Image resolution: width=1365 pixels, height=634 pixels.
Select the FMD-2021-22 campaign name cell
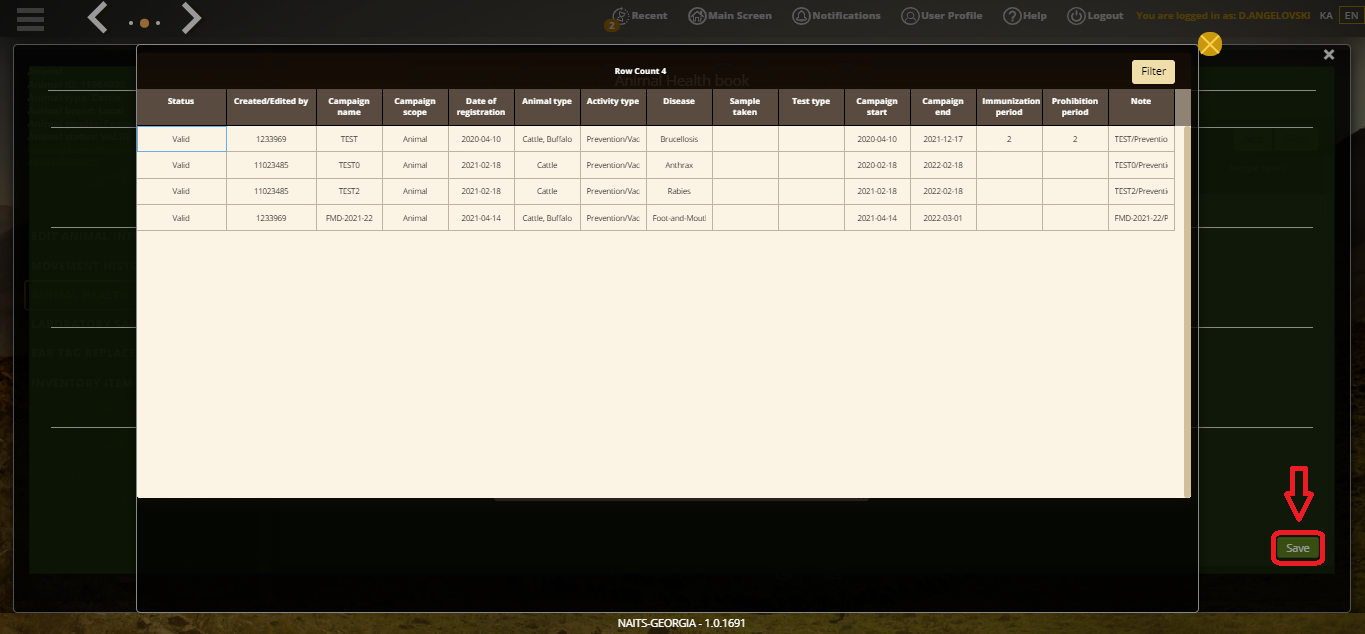tap(349, 217)
